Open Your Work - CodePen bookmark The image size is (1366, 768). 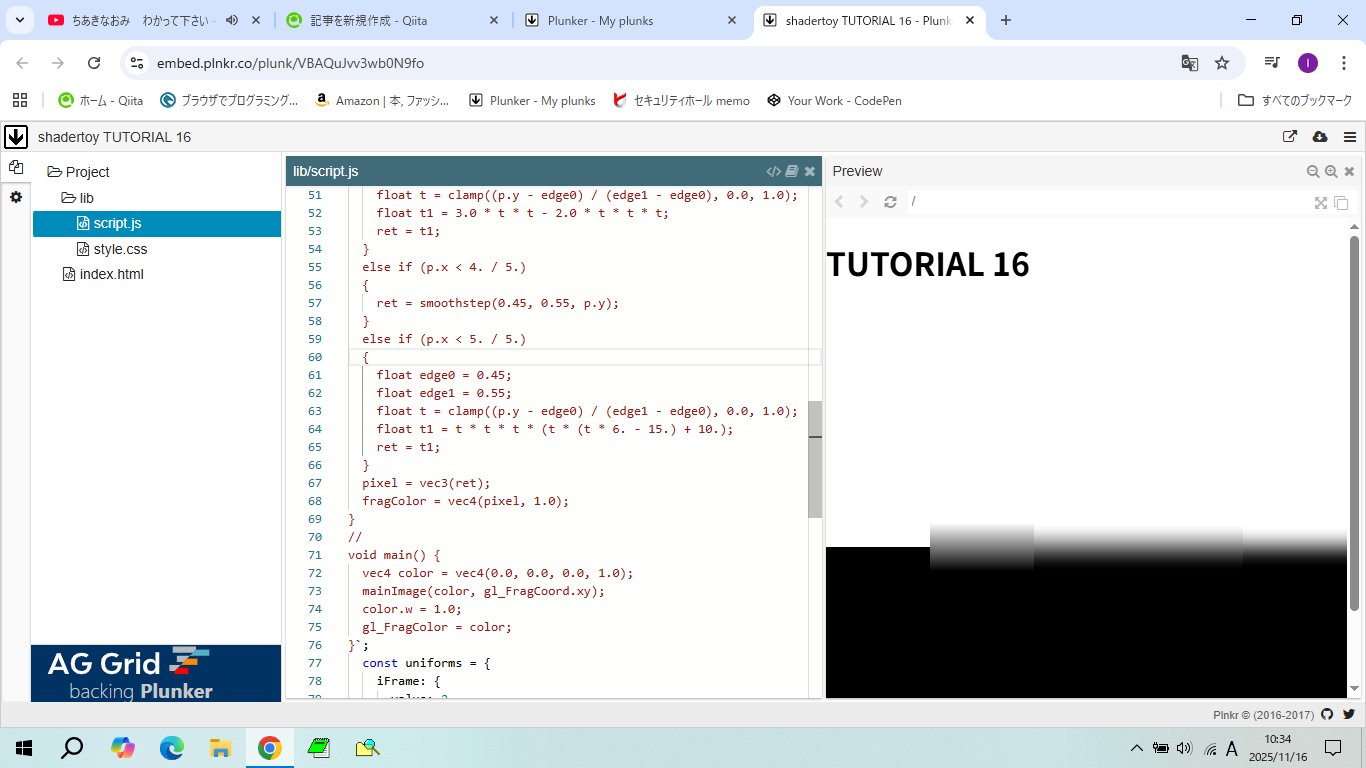[835, 100]
